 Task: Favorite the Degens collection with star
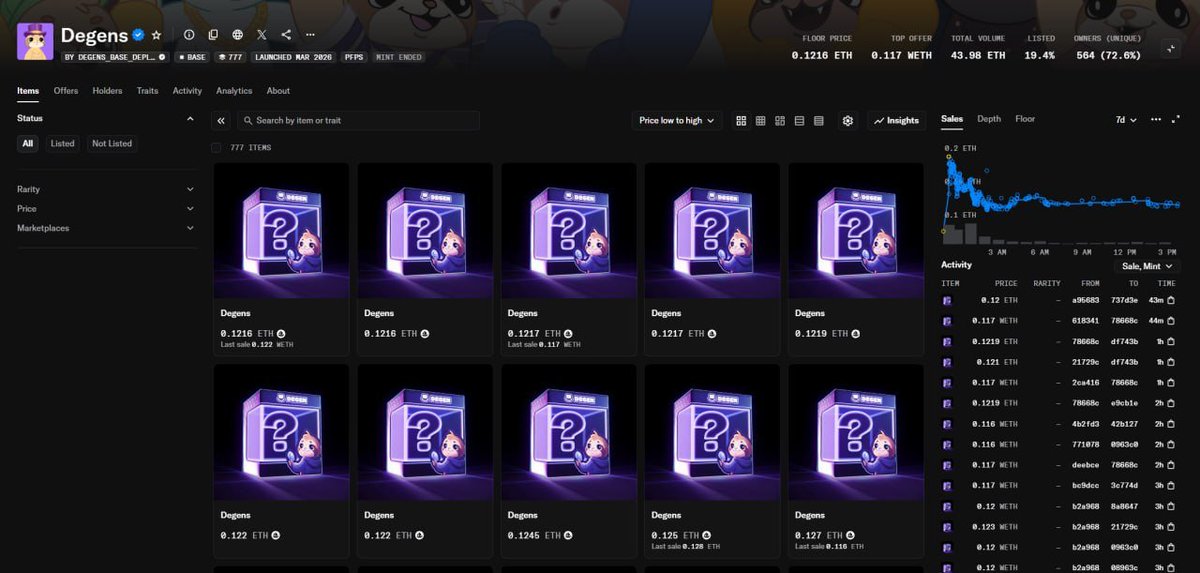(x=156, y=35)
